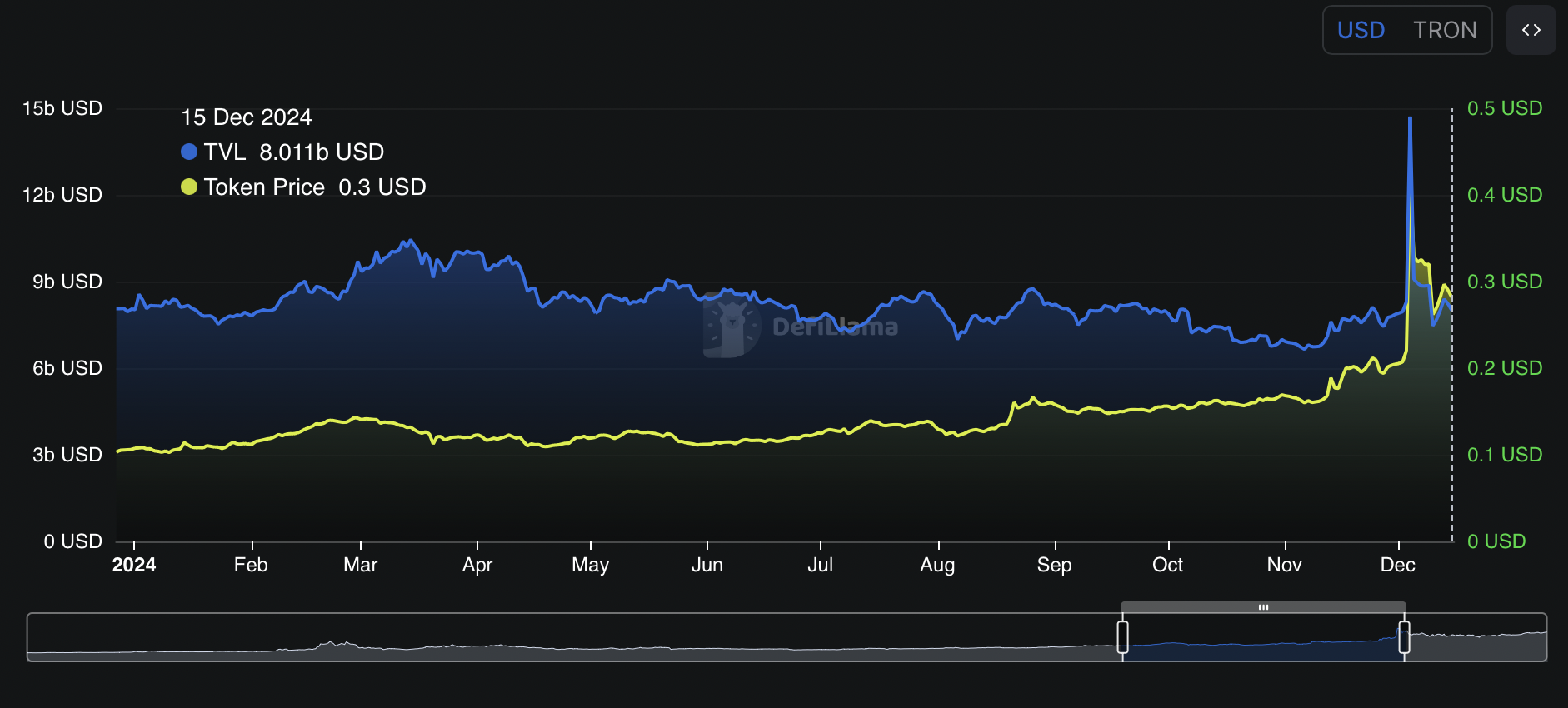Image resolution: width=1568 pixels, height=708 pixels.
Task: Click inside the selected blue range of the overview
Action: click(1263, 637)
